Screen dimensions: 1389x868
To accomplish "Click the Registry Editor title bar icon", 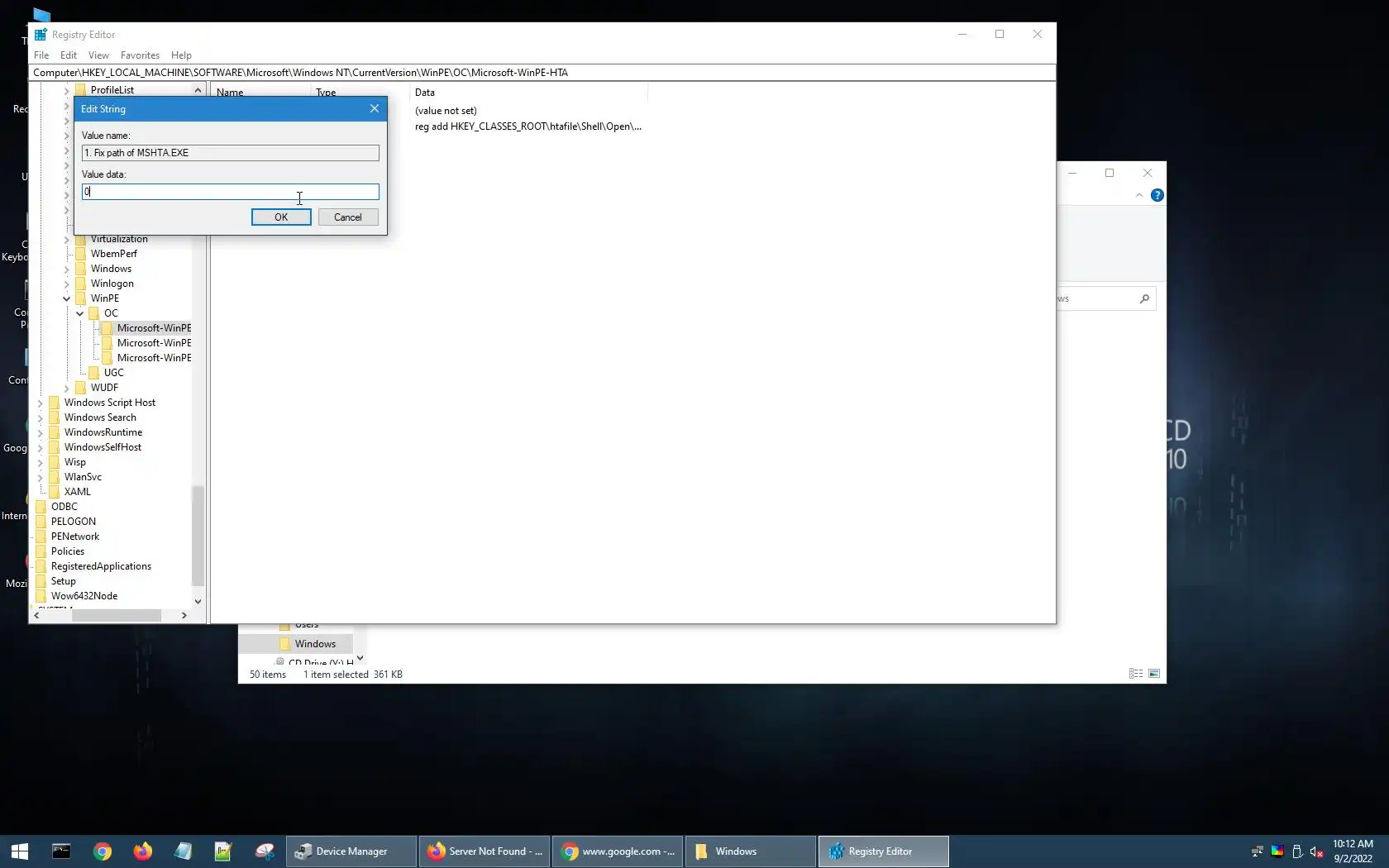I will click(40, 35).
